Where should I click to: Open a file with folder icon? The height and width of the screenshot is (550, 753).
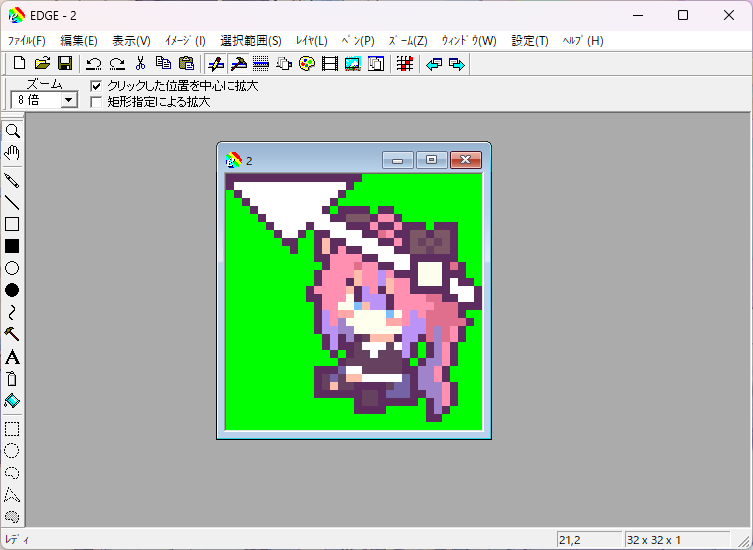click(42, 63)
